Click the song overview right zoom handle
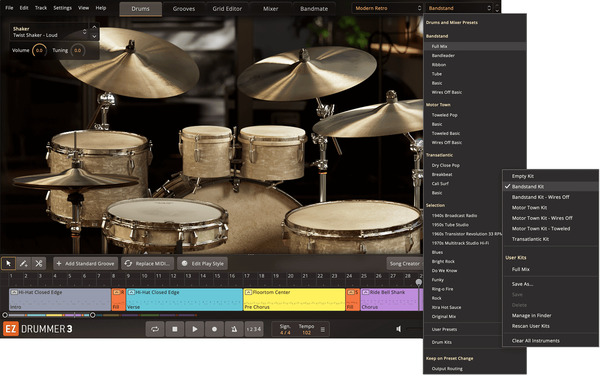The image size is (600, 376). (x=93, y=315)
